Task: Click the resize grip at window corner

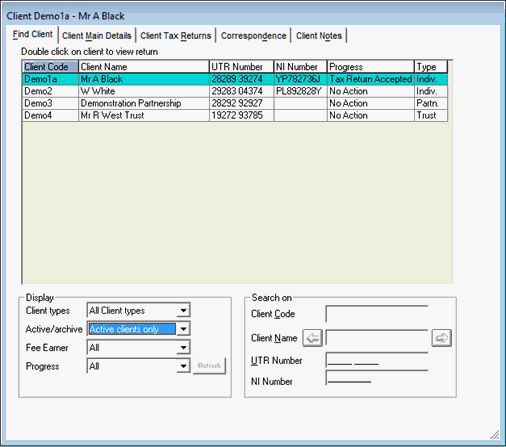Action: coord(495,434)
